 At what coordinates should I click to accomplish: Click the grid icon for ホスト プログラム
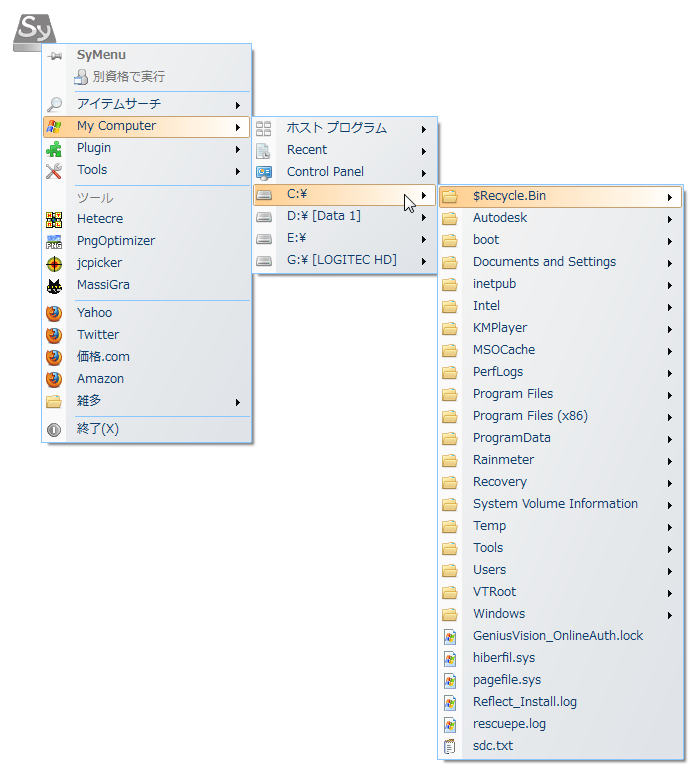(264, 129)
